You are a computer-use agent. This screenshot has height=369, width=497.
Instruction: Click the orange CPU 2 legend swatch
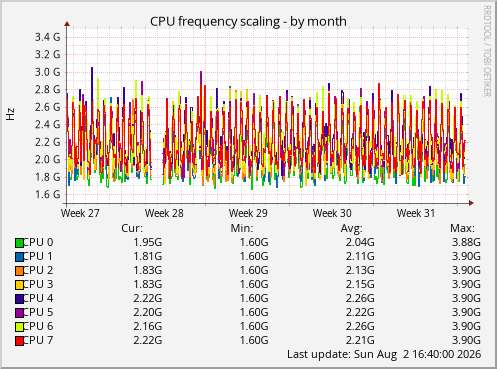[x=19, y=271]
